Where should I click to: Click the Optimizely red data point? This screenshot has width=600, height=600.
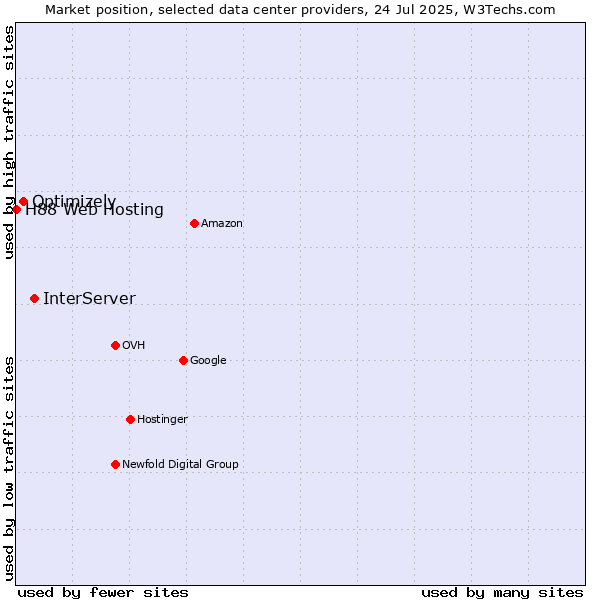pos(23,201)
